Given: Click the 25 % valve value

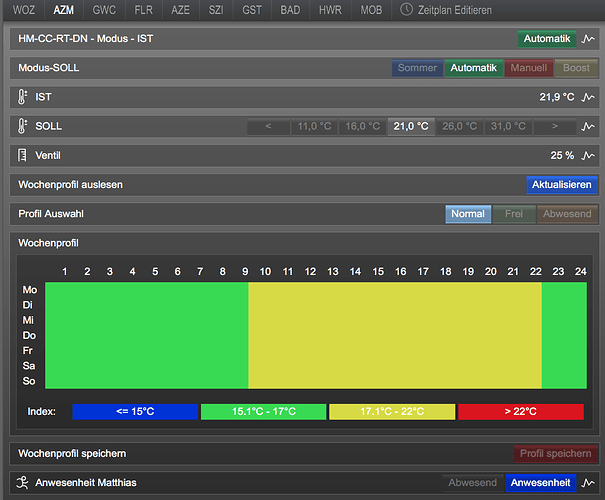Looking at the screenshot, I should (x=562, y=155).
